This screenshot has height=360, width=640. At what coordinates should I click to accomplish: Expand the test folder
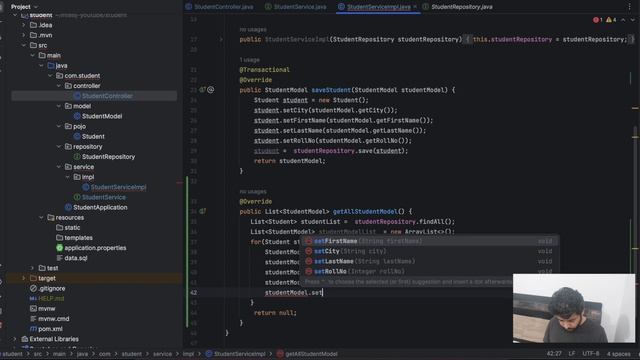32,268
